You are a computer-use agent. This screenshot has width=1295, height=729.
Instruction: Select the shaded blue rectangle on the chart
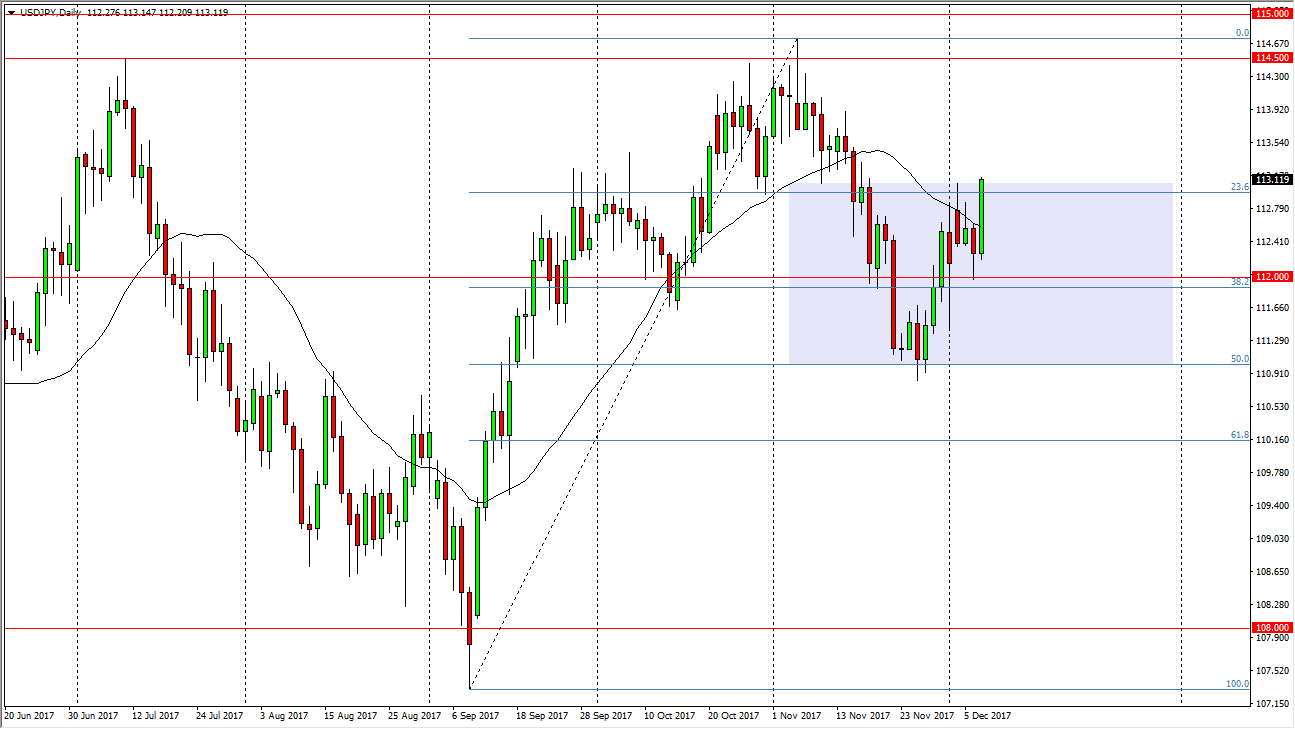coord(981,273)
